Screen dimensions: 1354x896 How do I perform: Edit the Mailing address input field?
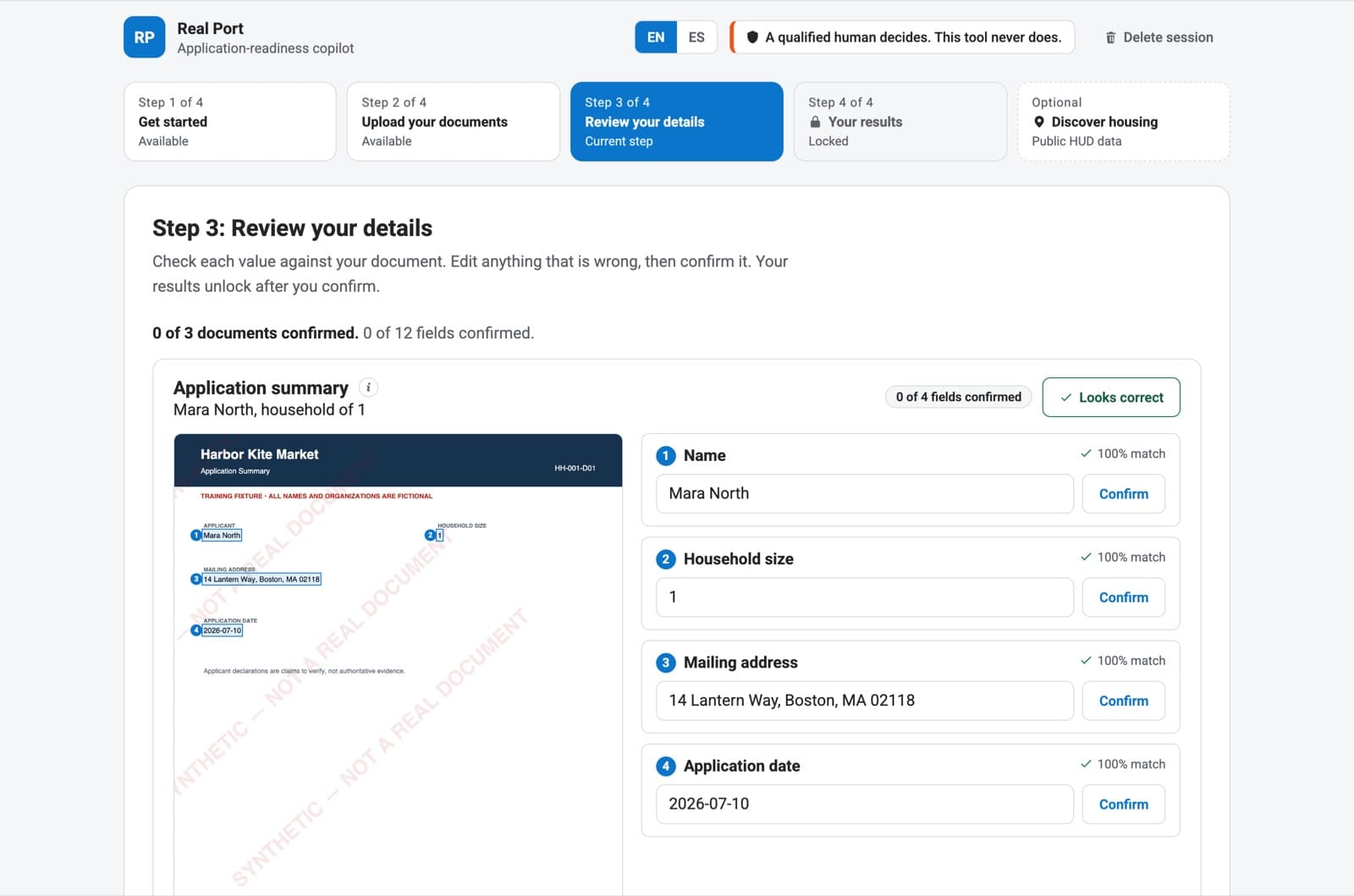pyautogui.click(x=865, y=701)
